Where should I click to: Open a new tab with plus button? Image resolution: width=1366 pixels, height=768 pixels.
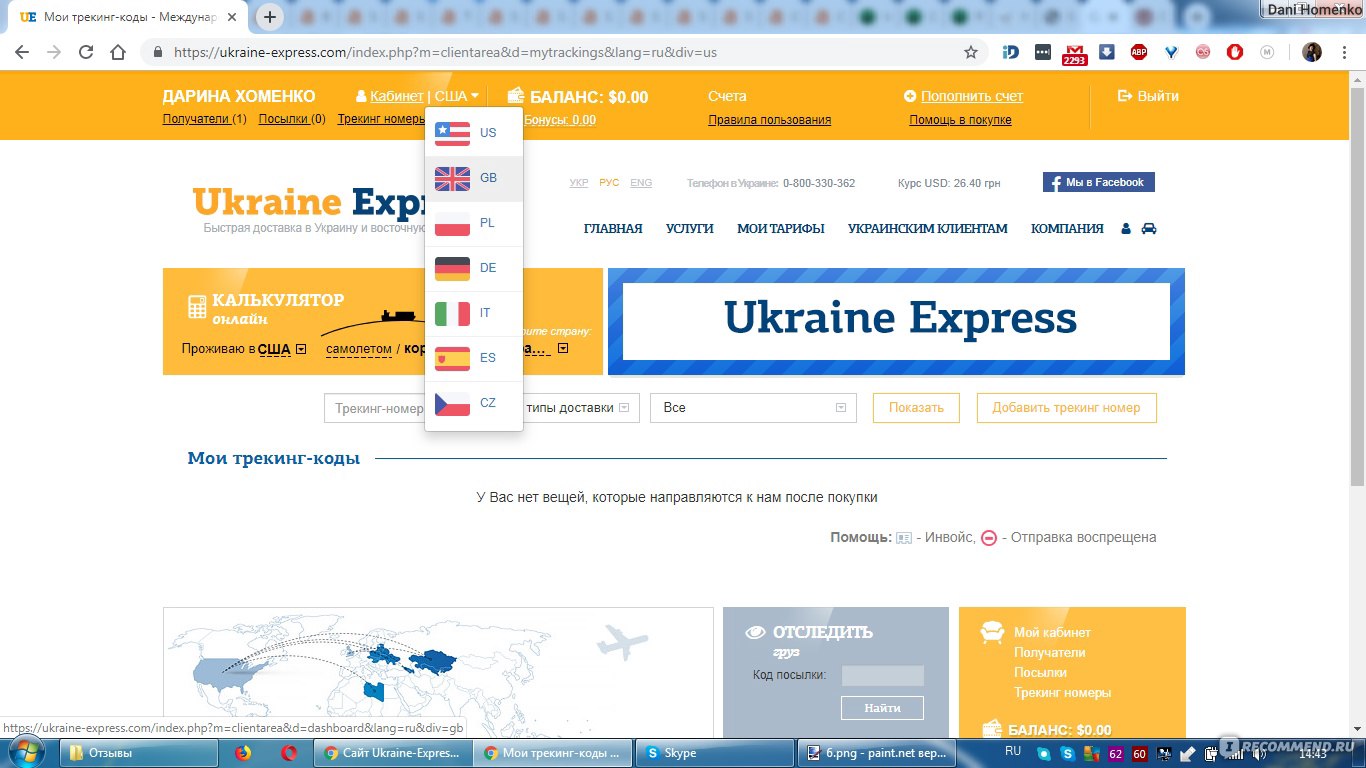coord(270,17)
